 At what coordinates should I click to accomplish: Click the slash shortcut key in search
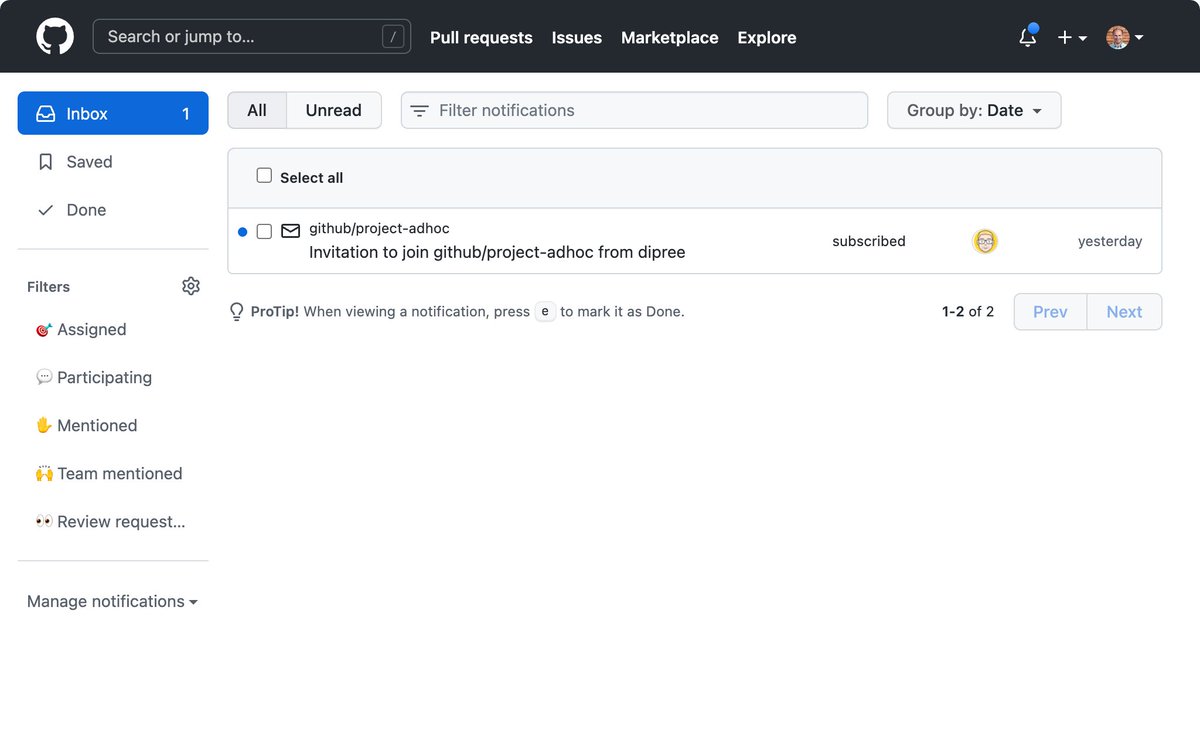(x=394, y=37)
